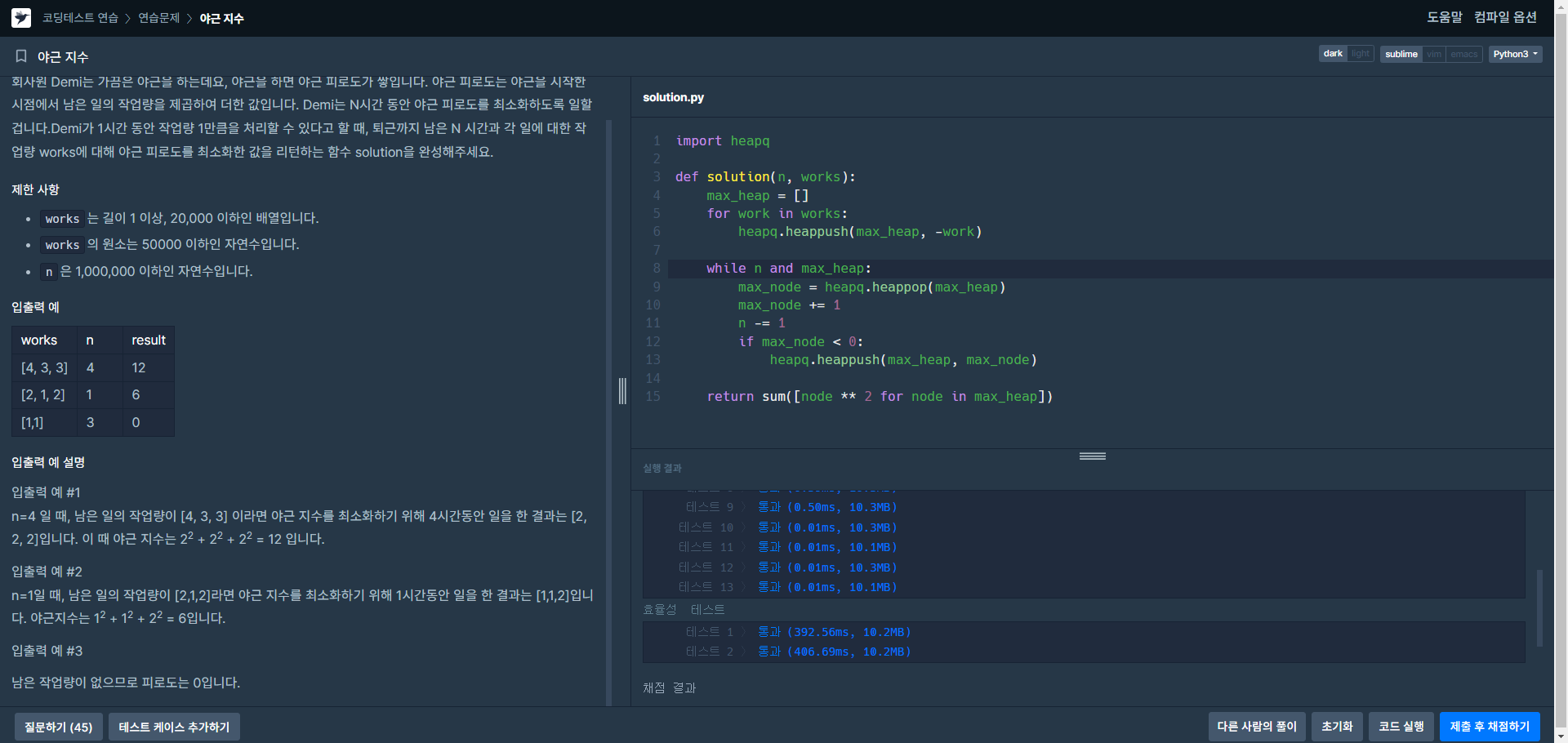
Task: Click 제출 후 채점하기 submit button
Action: click(x=1490, y=726)
